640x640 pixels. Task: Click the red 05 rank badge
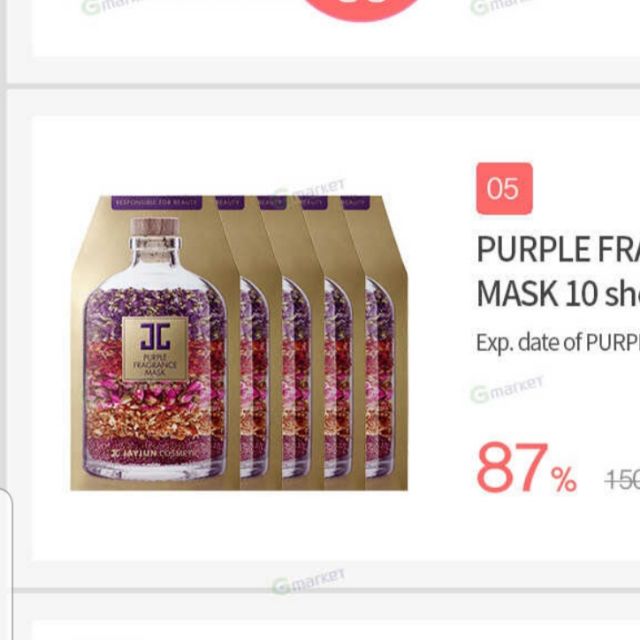pyautogui.click(x=504, y=189)
